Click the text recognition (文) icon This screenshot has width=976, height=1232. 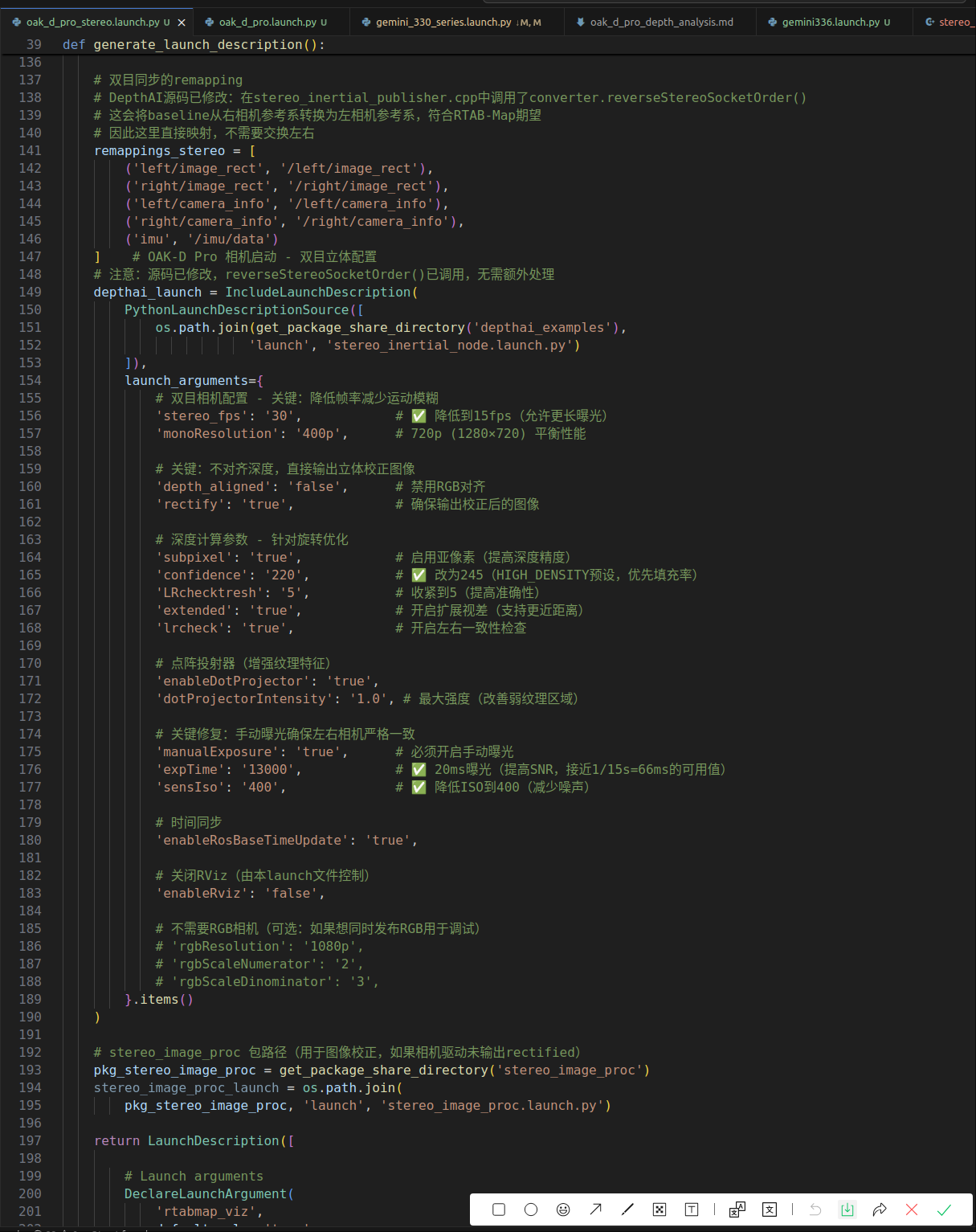[770, 1209]
